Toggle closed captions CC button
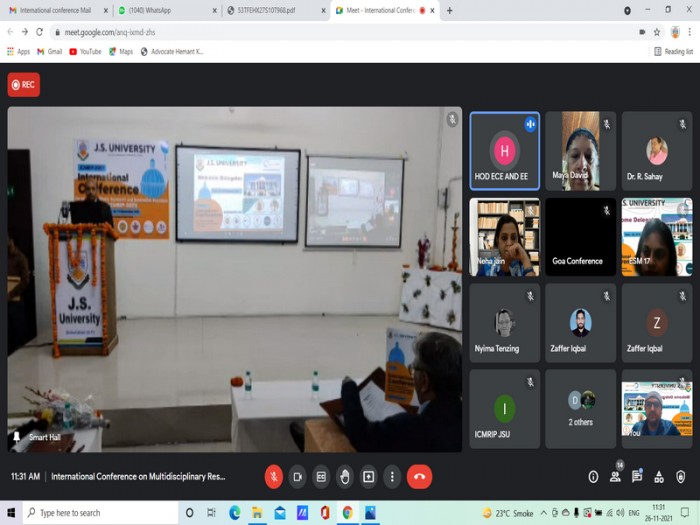Image resolution: width=700 pixels, height=525 pixels. point(321,477)
